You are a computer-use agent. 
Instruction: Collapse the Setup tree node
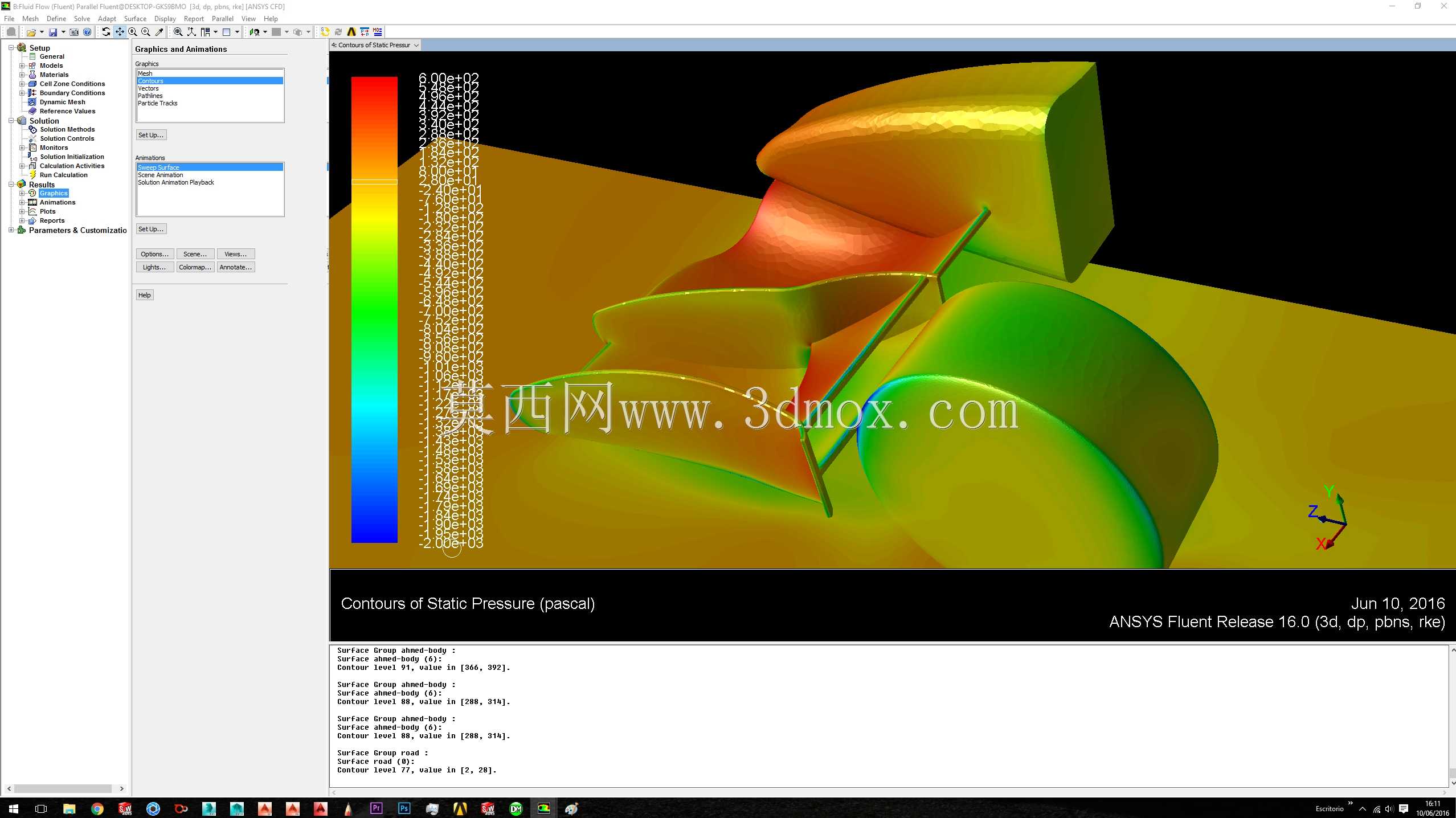tap(11, 48)
